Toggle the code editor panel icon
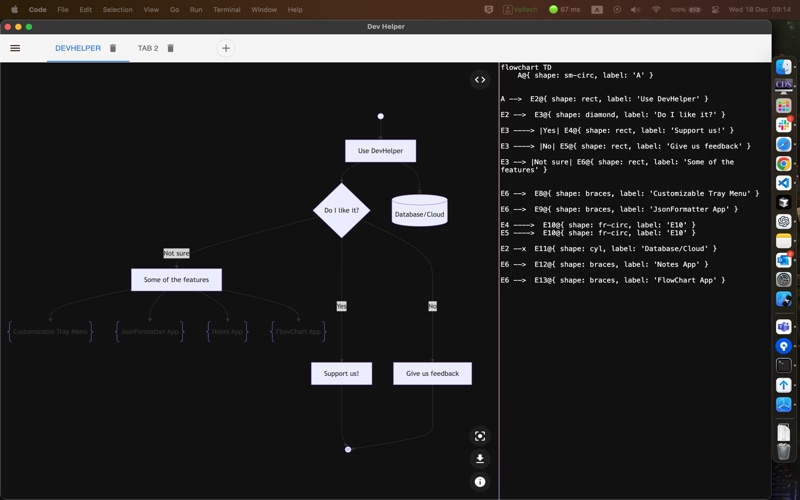 (x=480, y=80)
